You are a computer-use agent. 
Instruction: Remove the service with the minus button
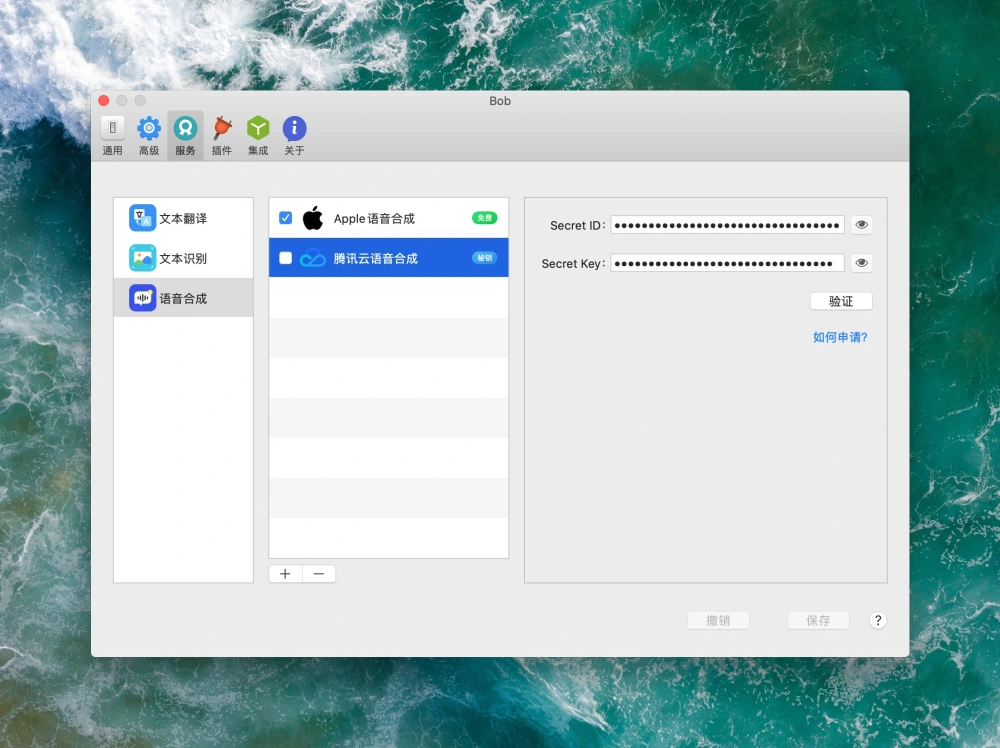pyautogui.click(x=319, y=574)
